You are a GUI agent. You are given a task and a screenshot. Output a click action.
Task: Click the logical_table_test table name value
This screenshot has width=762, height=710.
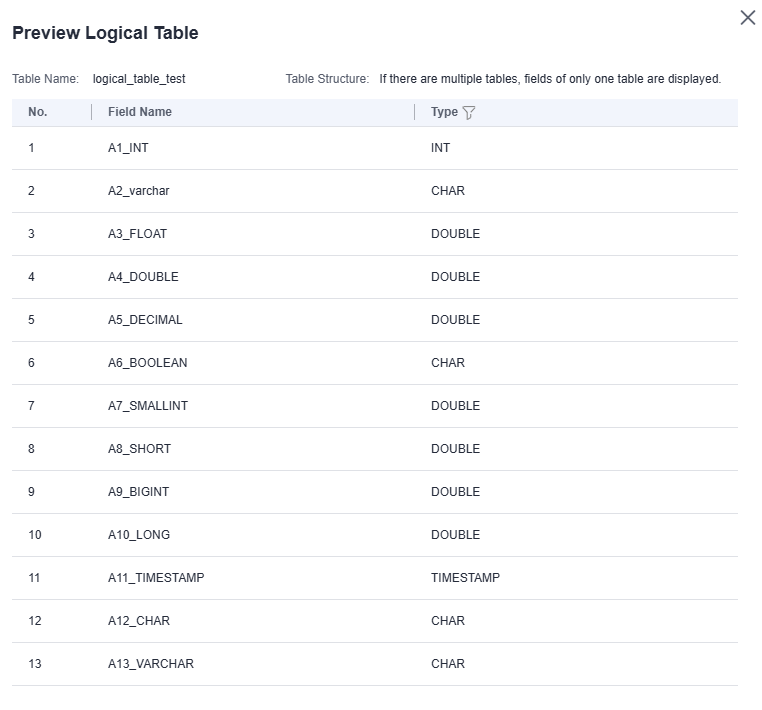click(139, 79)
